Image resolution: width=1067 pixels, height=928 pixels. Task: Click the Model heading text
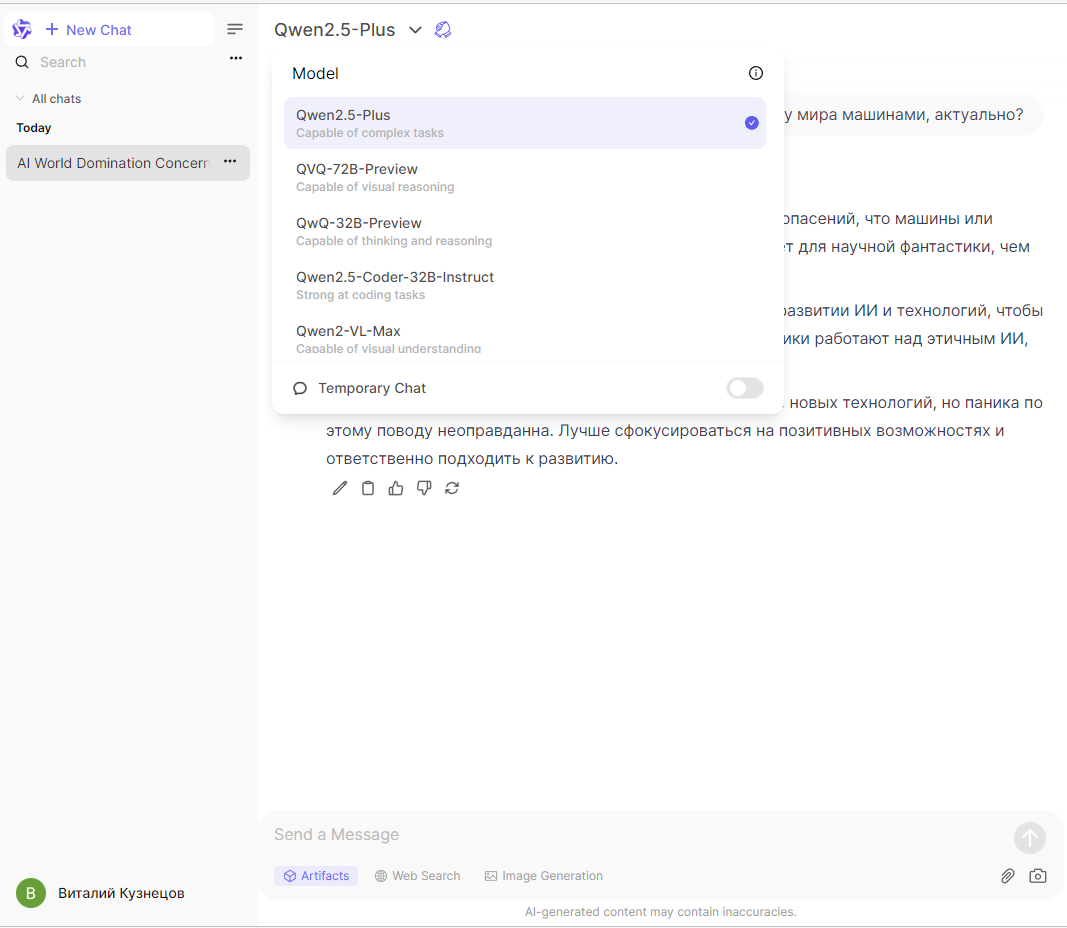click(x=315, y=73)
